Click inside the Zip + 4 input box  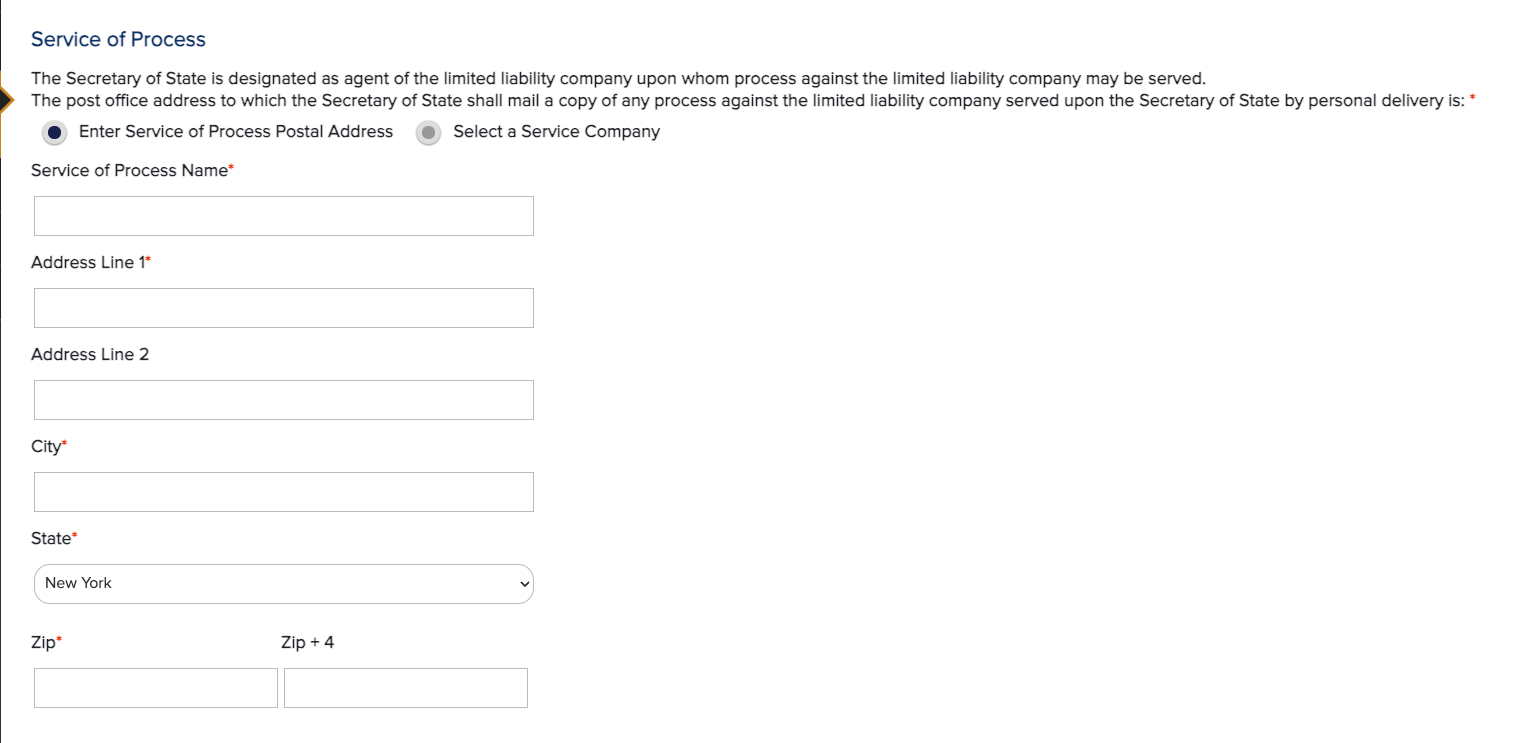(x=406, y=688)
